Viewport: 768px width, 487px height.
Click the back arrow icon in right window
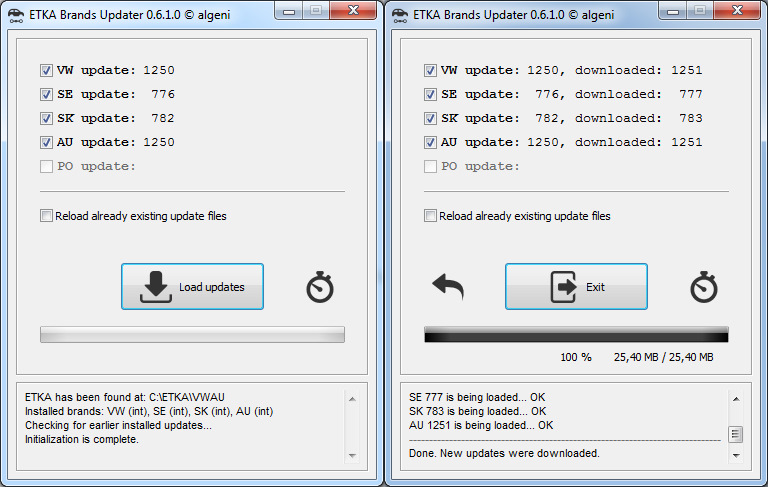pyautogui.click(x=448, y=287)
